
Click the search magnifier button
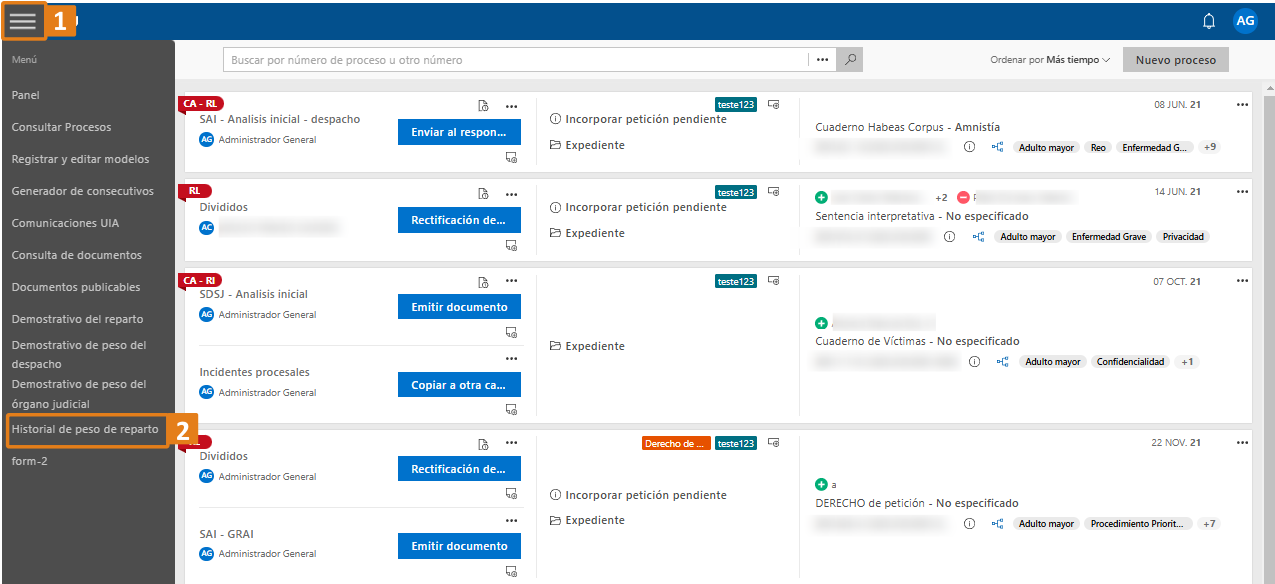pos(849,60)
